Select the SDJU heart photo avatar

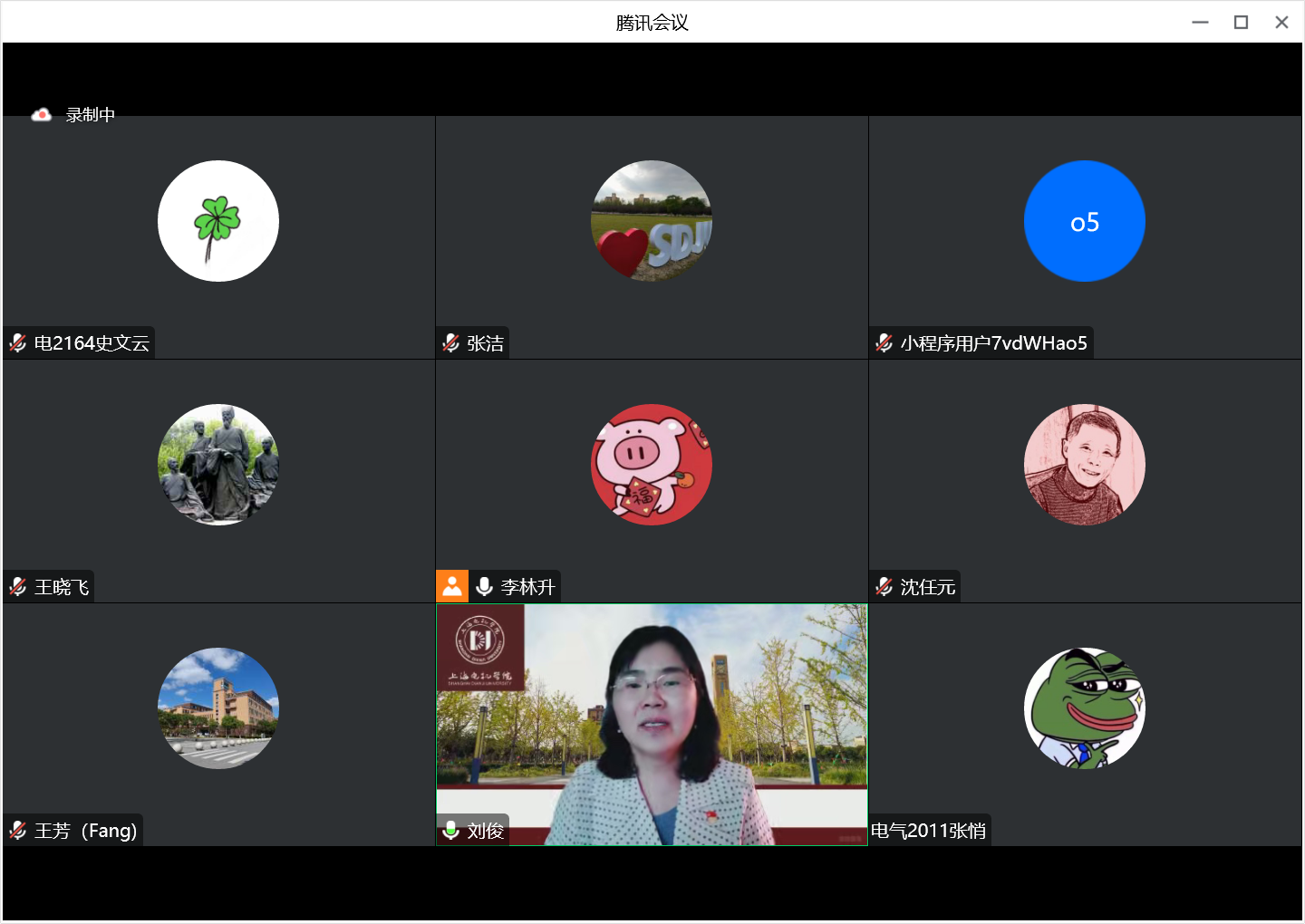652,221
